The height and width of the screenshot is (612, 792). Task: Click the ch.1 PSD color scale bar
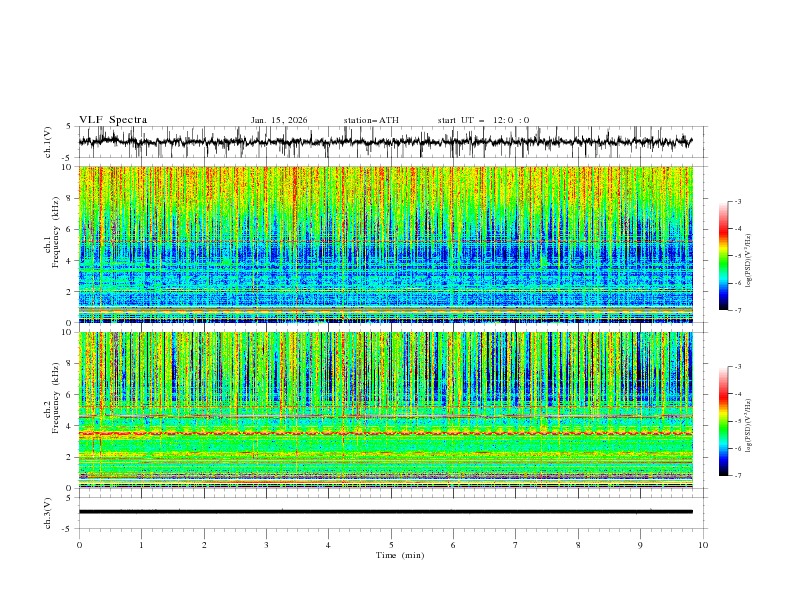(x=723, y=256)
